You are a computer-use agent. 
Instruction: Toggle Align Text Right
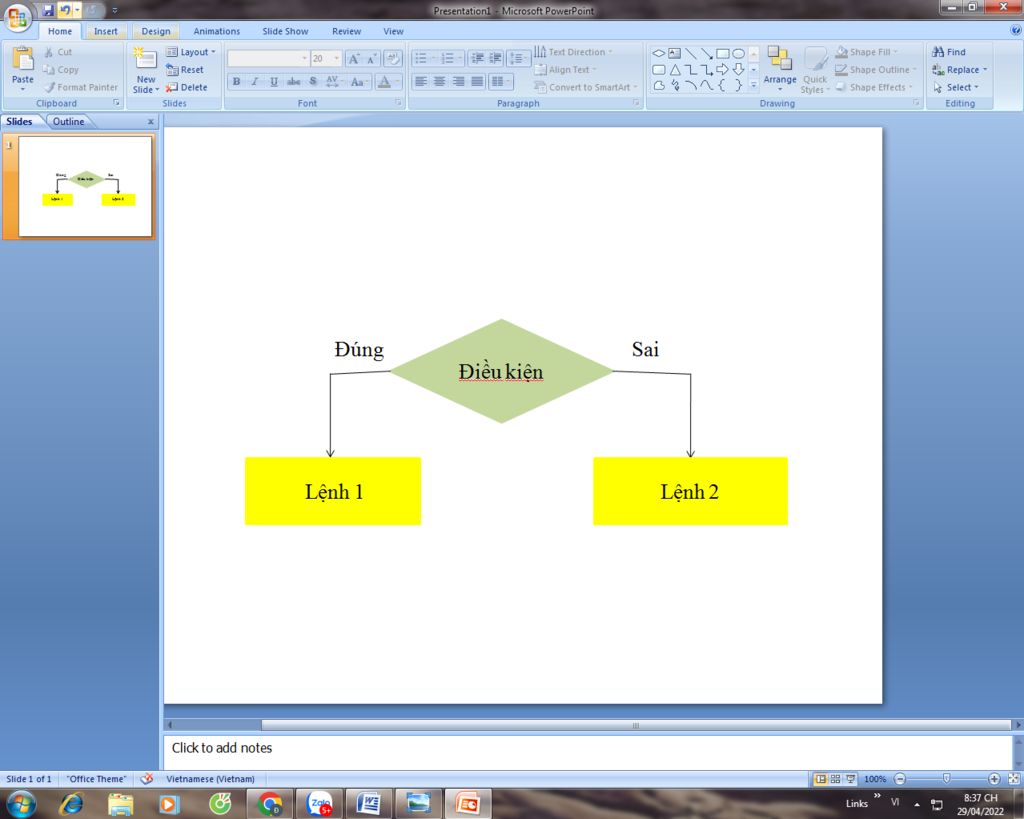click(x=458, y=82)
